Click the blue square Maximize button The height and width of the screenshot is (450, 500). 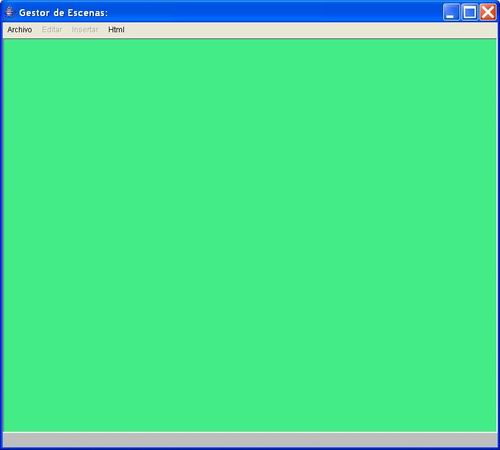tap(470, 12)
